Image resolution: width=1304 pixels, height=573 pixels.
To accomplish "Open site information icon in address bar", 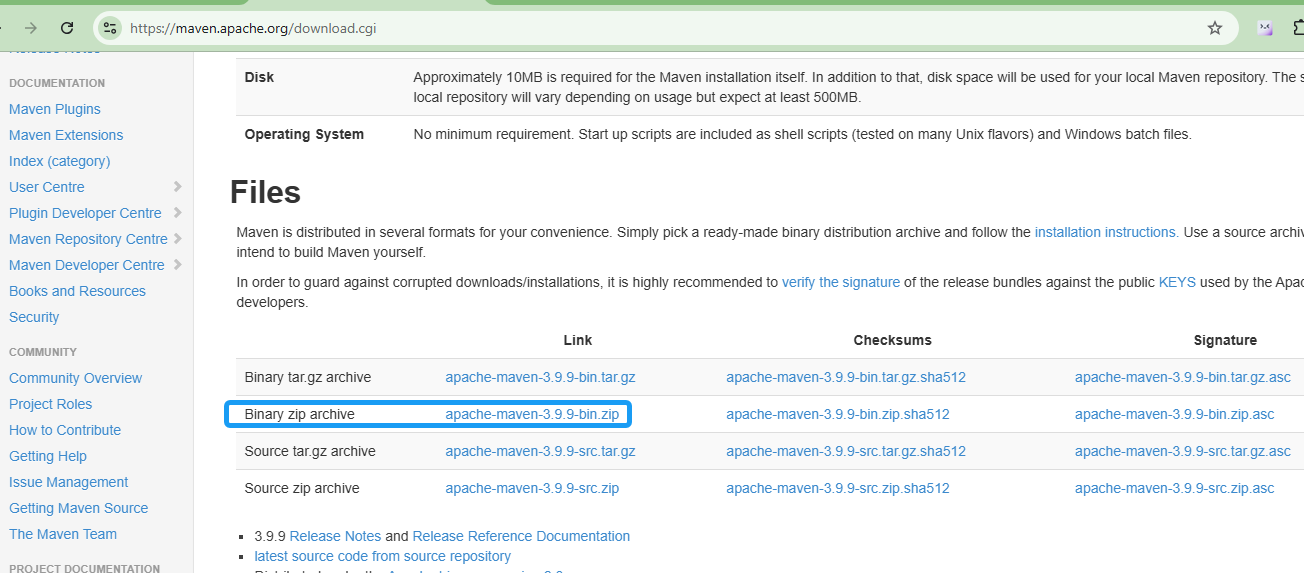I will coord(110,28).
